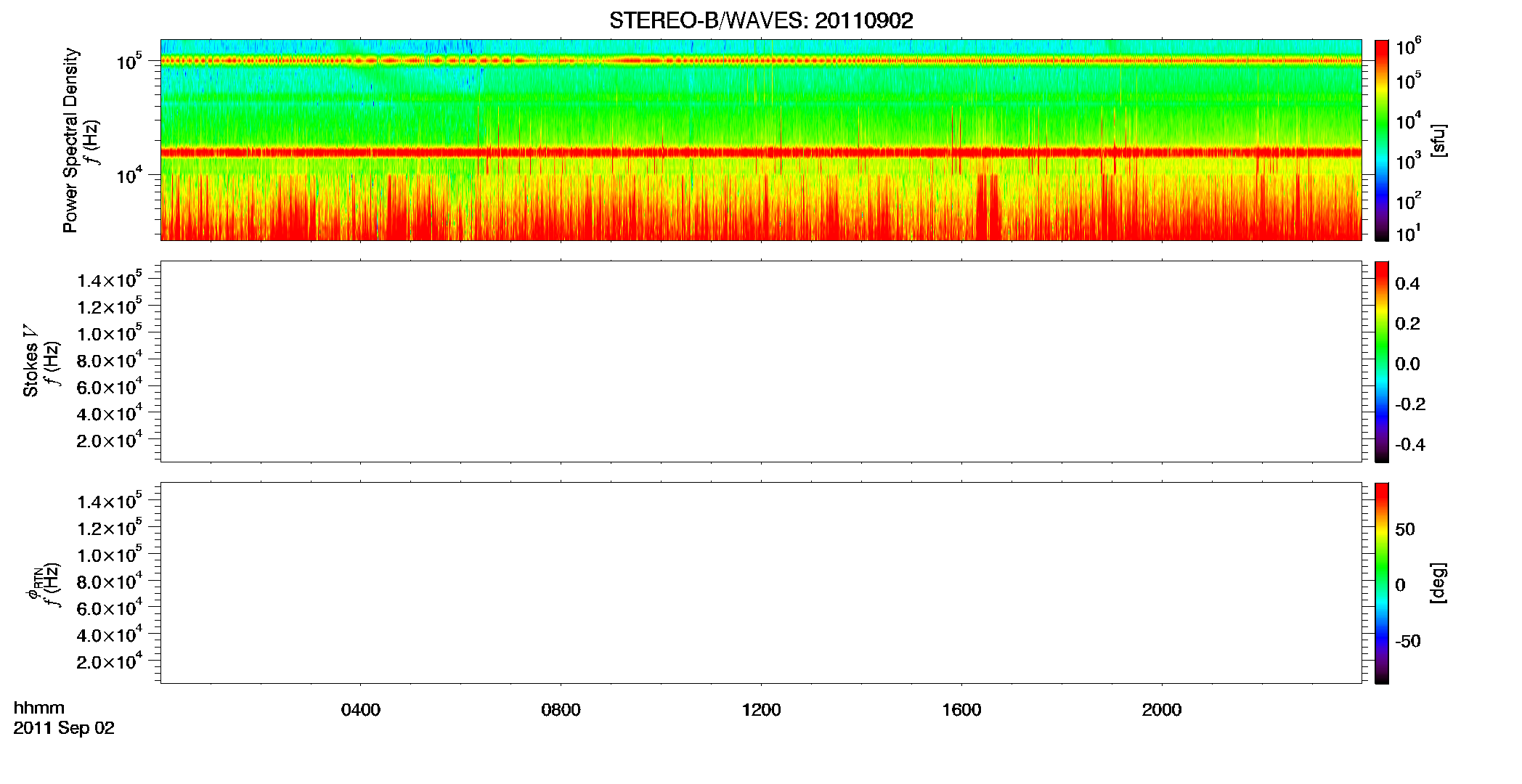This screenshot has height=784, width=1522.
Task: Select the phi RTN degree colorbar
Action: [1382, 583]
